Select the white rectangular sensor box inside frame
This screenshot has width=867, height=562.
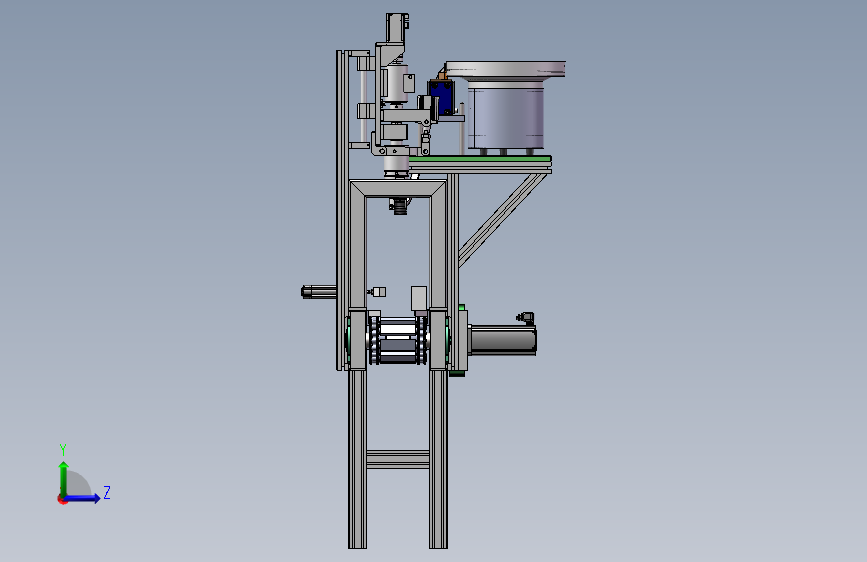[x=419, y=298]
